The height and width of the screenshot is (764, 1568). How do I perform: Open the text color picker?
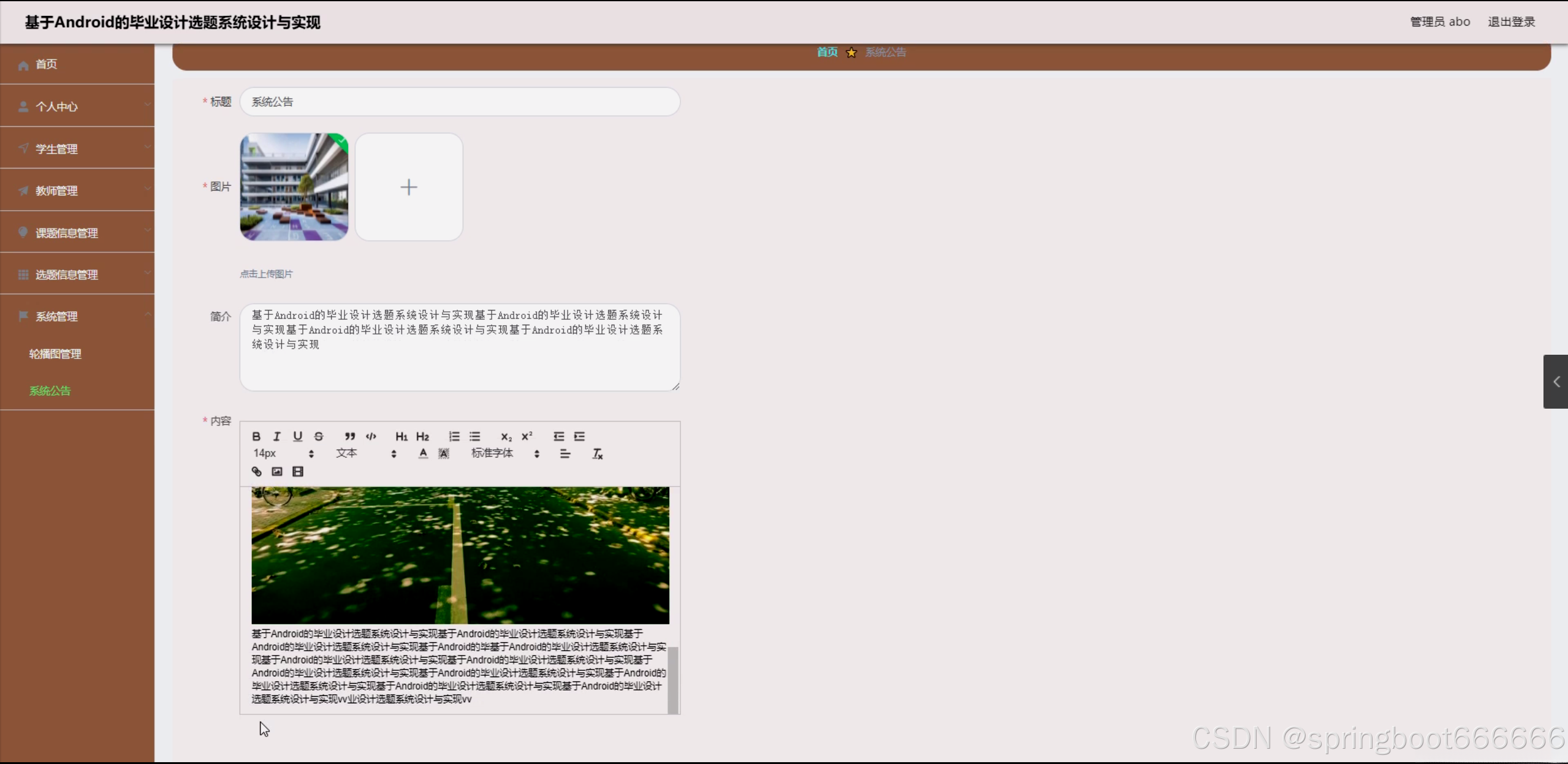tap(423, 453)
